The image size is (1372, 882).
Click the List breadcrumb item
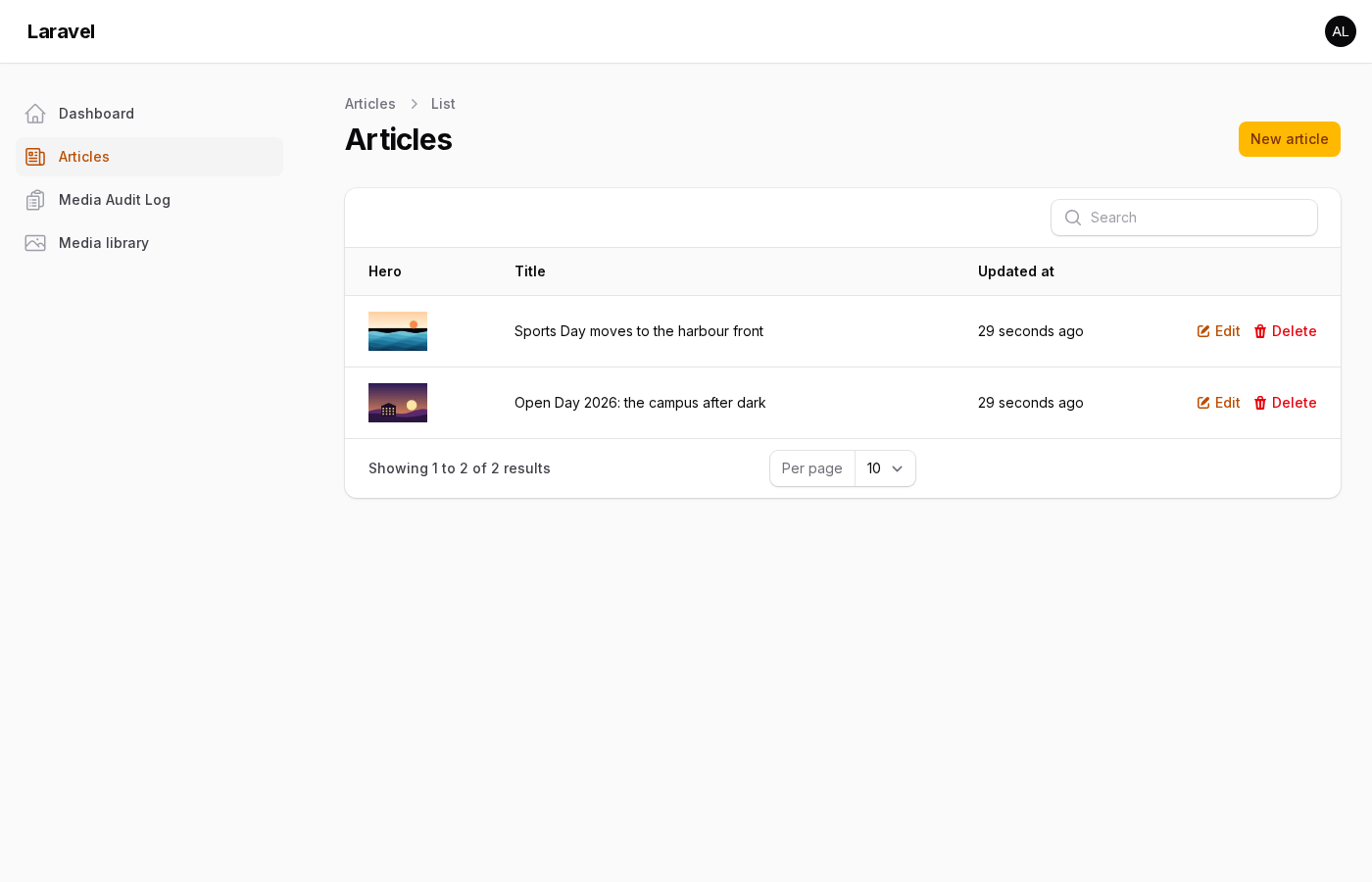pos(443,104)
